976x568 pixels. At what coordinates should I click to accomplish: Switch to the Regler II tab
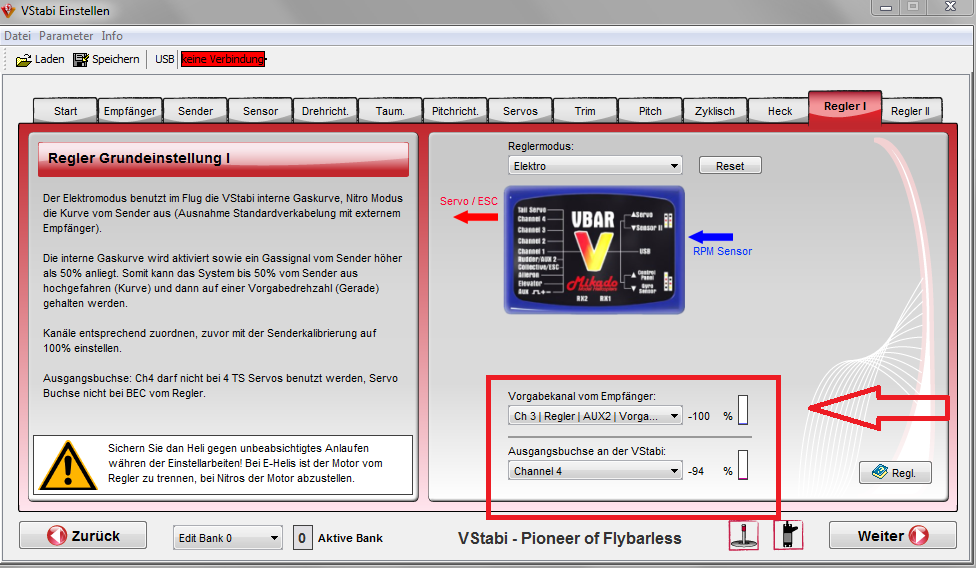[x=910, y=111]
